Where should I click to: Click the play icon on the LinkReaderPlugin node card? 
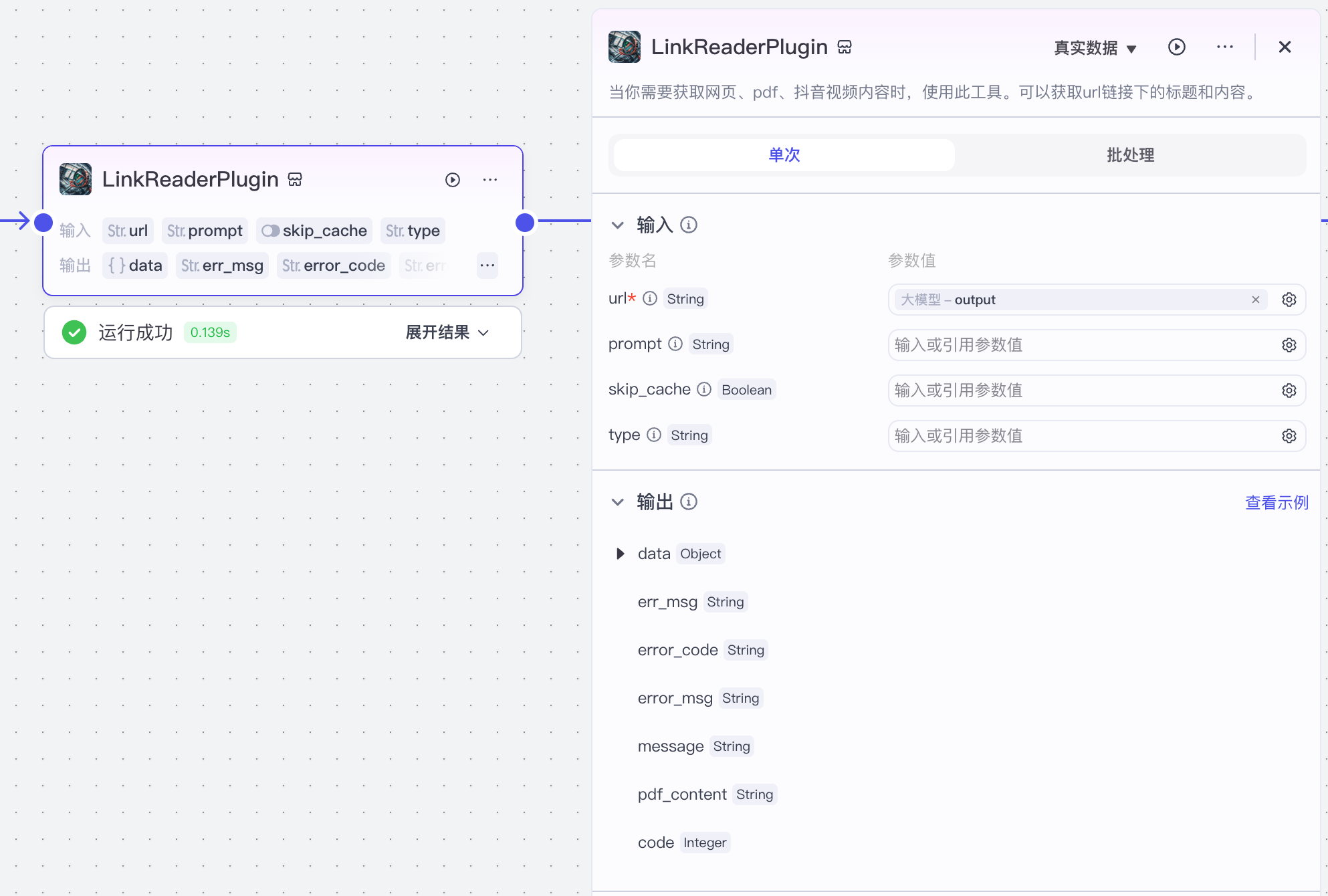(453, 180)
